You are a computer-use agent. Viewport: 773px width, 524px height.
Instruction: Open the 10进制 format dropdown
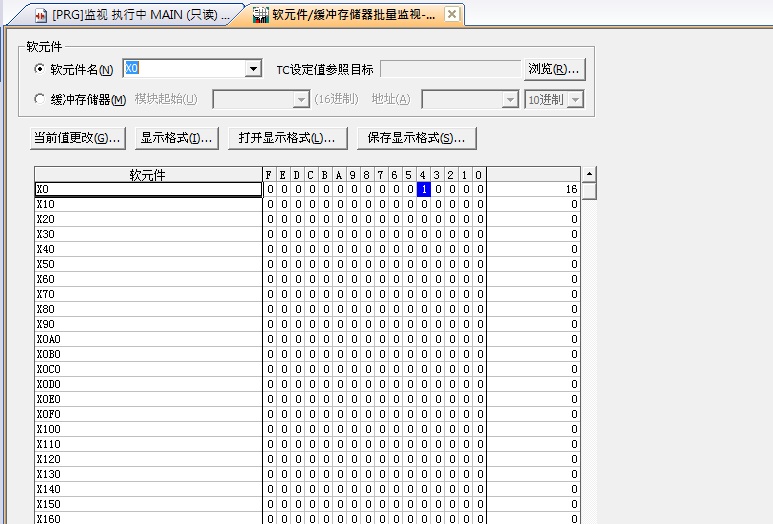pyautogui.click(x=576, y=99)
